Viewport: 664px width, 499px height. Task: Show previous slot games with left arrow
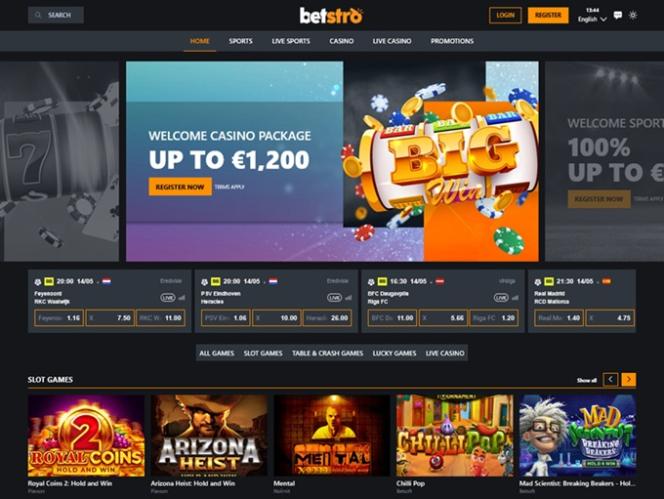(x=611, y=380)
